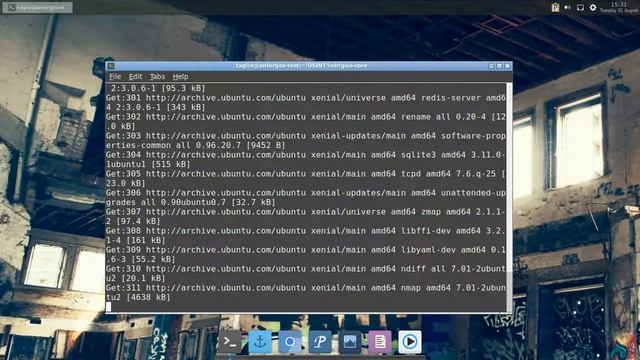The image size is (640, 360).
Task: Minimize the terminal window
Action: (491, 66)
